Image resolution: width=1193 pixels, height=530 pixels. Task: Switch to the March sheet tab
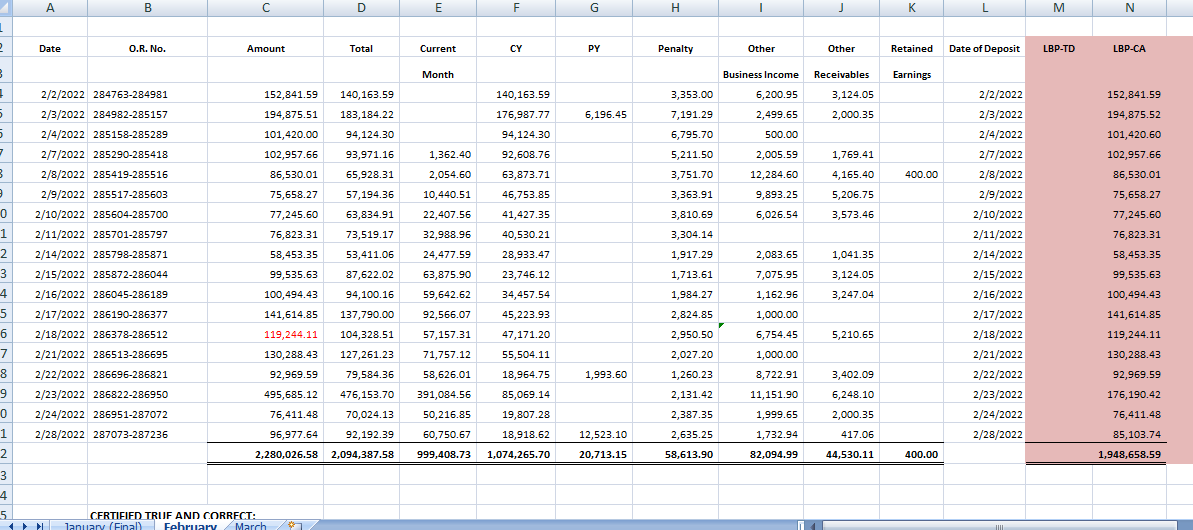pyautogui.click(x=250, y=525)
